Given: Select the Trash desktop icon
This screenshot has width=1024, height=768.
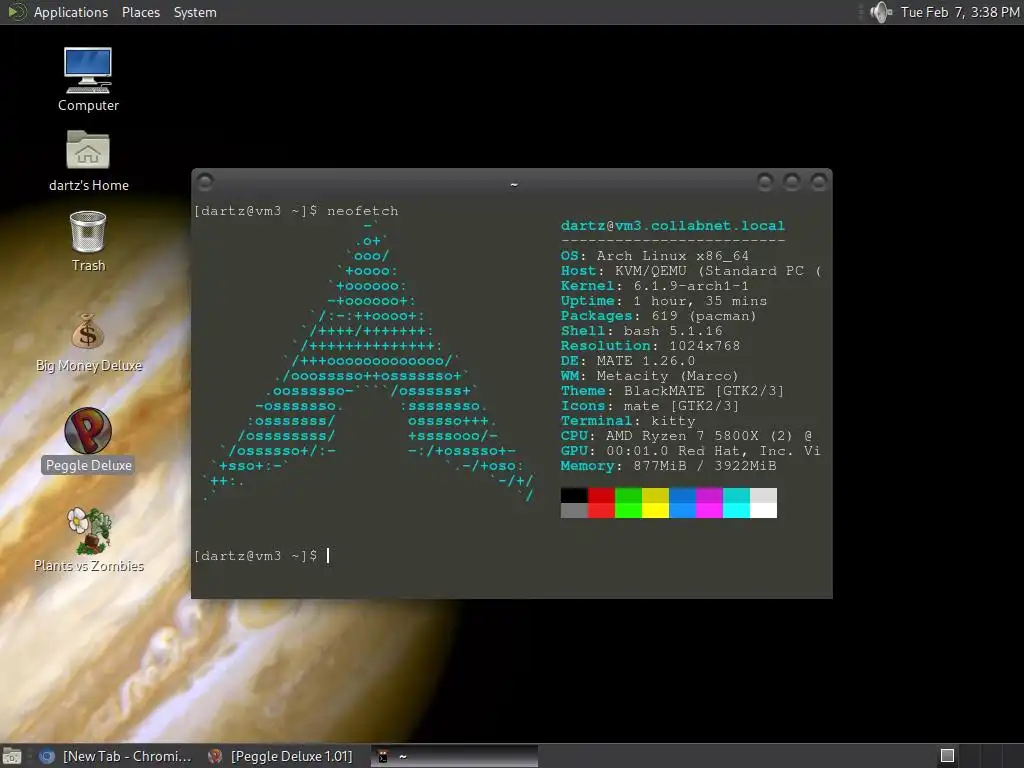Looking at the screenshot, I should point(88,241).
